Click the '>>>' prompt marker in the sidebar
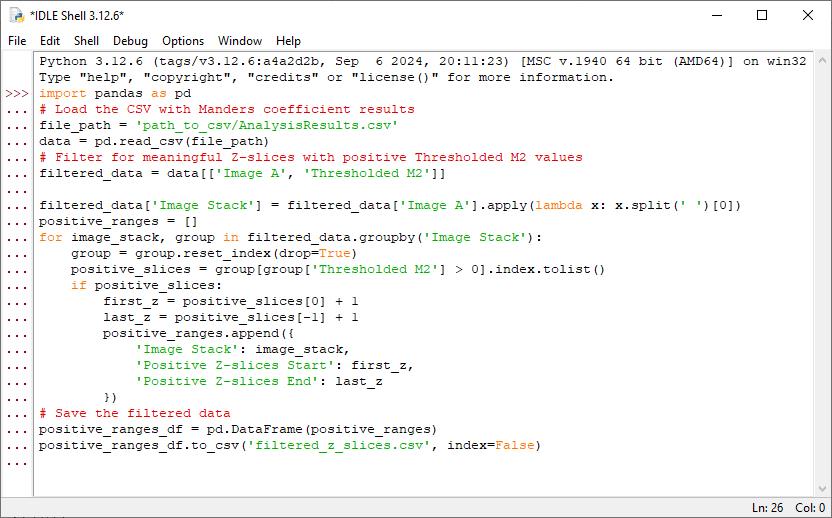 coord(17,93)
